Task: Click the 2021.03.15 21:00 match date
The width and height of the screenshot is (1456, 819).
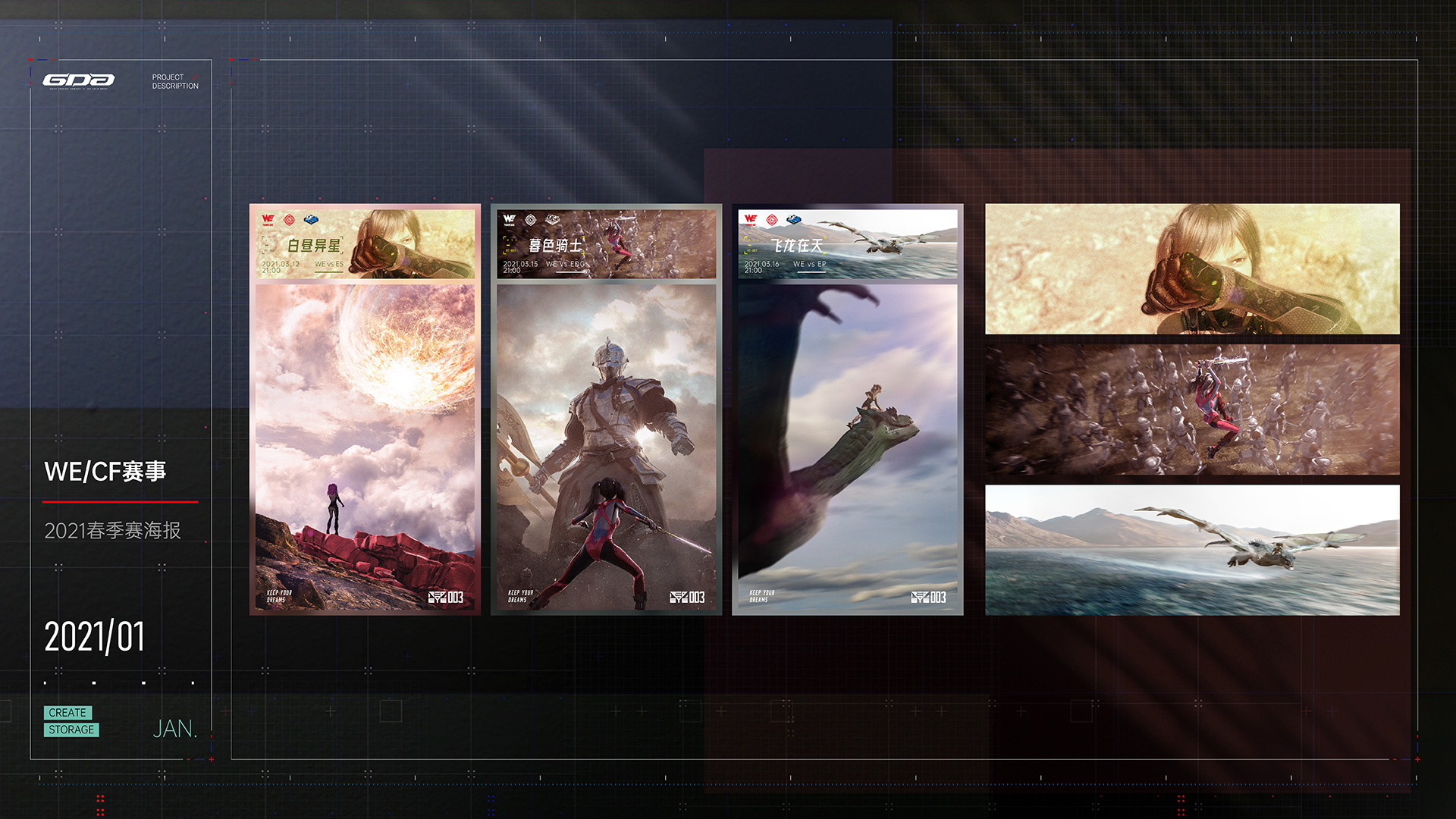Action: click(520, 267)
